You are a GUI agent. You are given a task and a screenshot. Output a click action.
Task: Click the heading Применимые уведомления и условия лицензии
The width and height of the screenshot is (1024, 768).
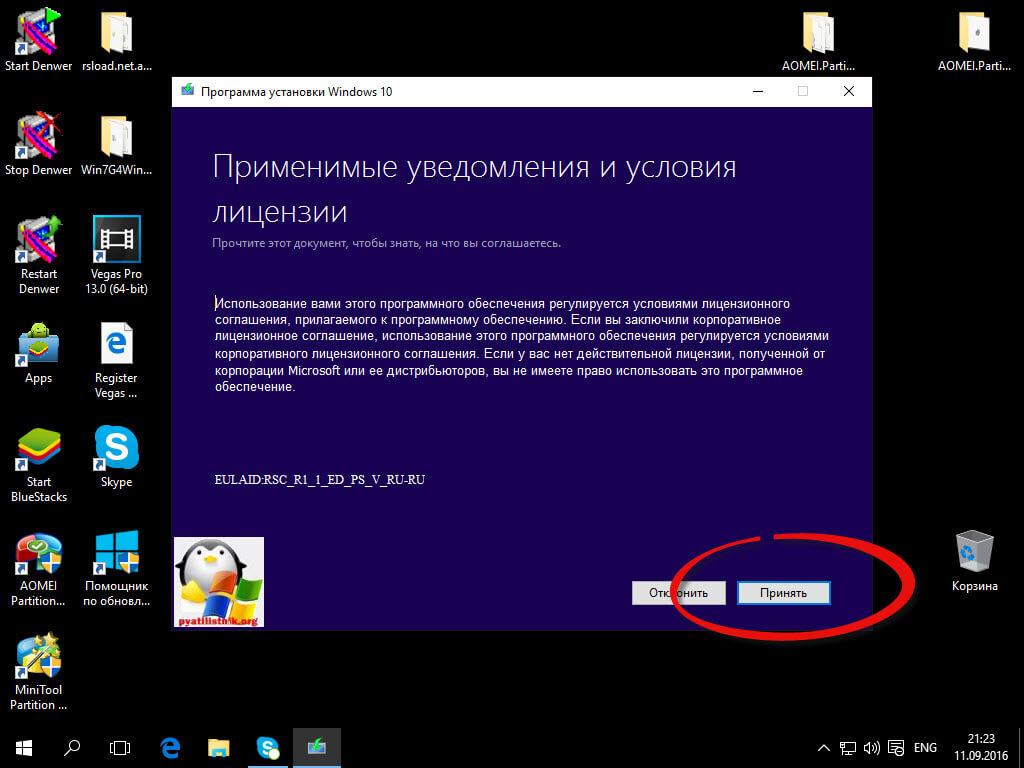coord(475,189)
